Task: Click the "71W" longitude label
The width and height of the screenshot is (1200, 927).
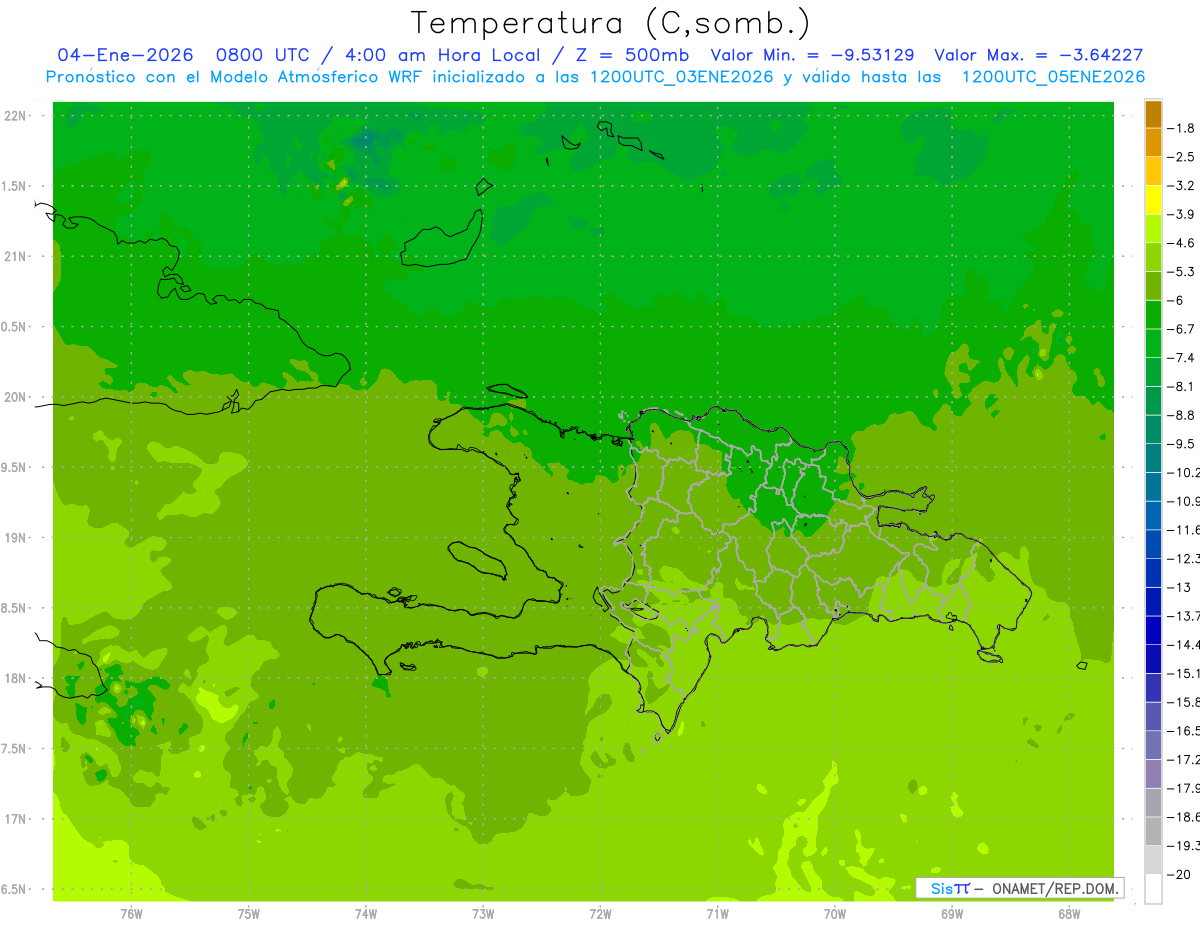Action: [717, 913]
